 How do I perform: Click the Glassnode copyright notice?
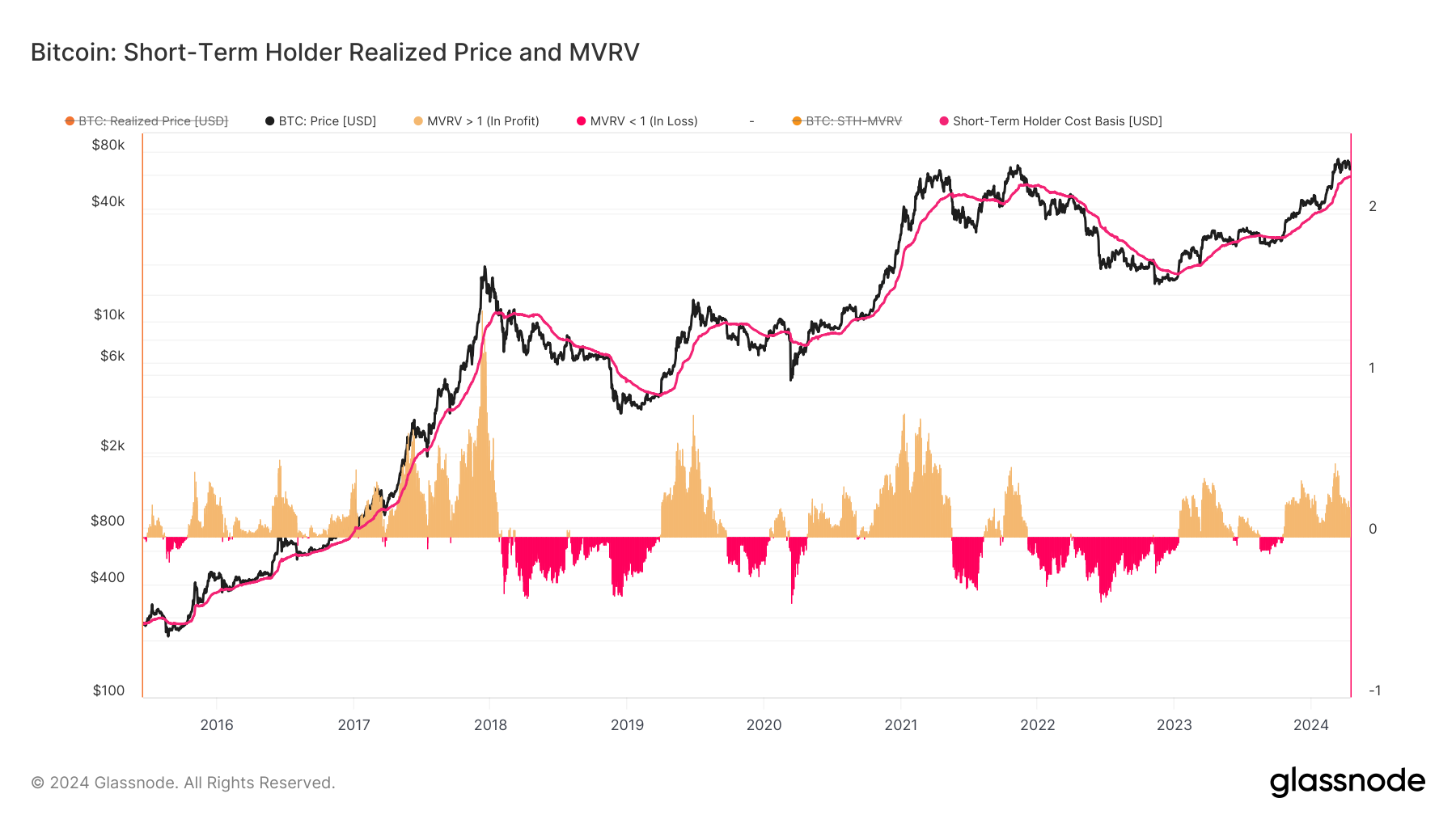pos(183,783)
